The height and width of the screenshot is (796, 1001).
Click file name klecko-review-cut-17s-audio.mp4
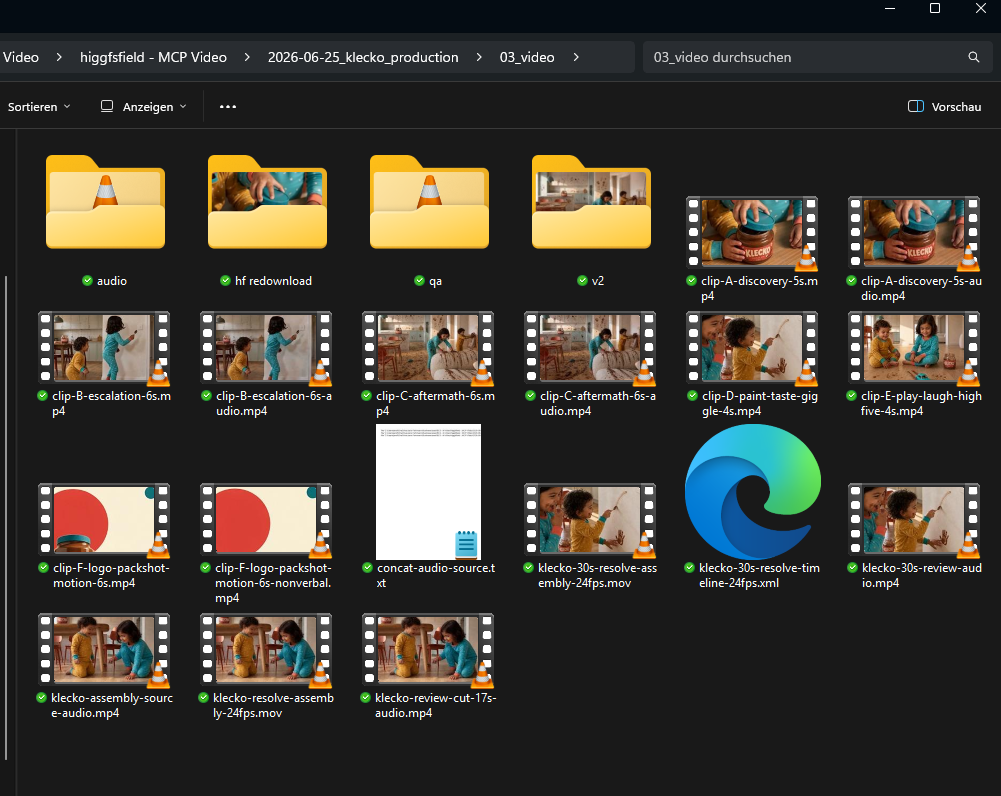coord(435,705)
